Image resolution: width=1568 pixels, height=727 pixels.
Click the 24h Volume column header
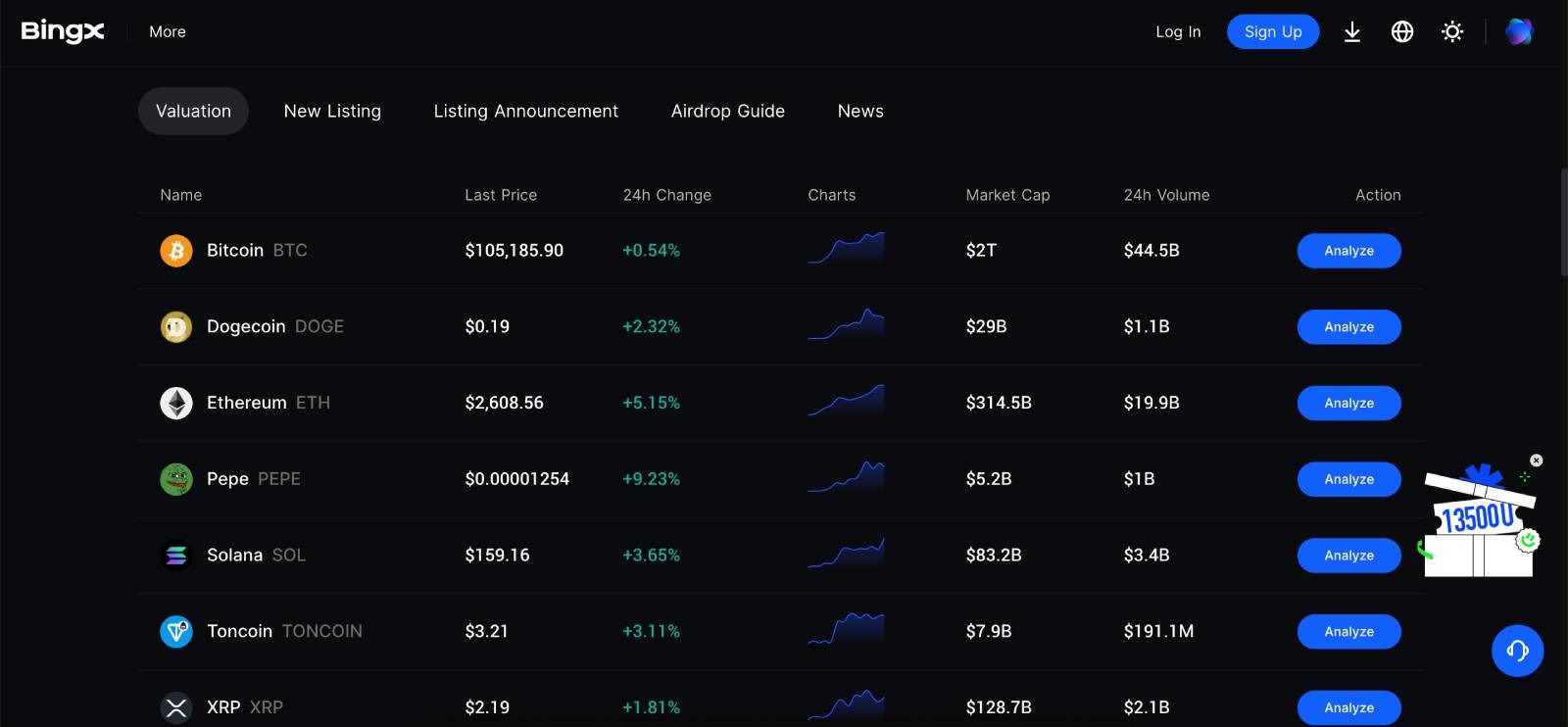click(1166, 195)
